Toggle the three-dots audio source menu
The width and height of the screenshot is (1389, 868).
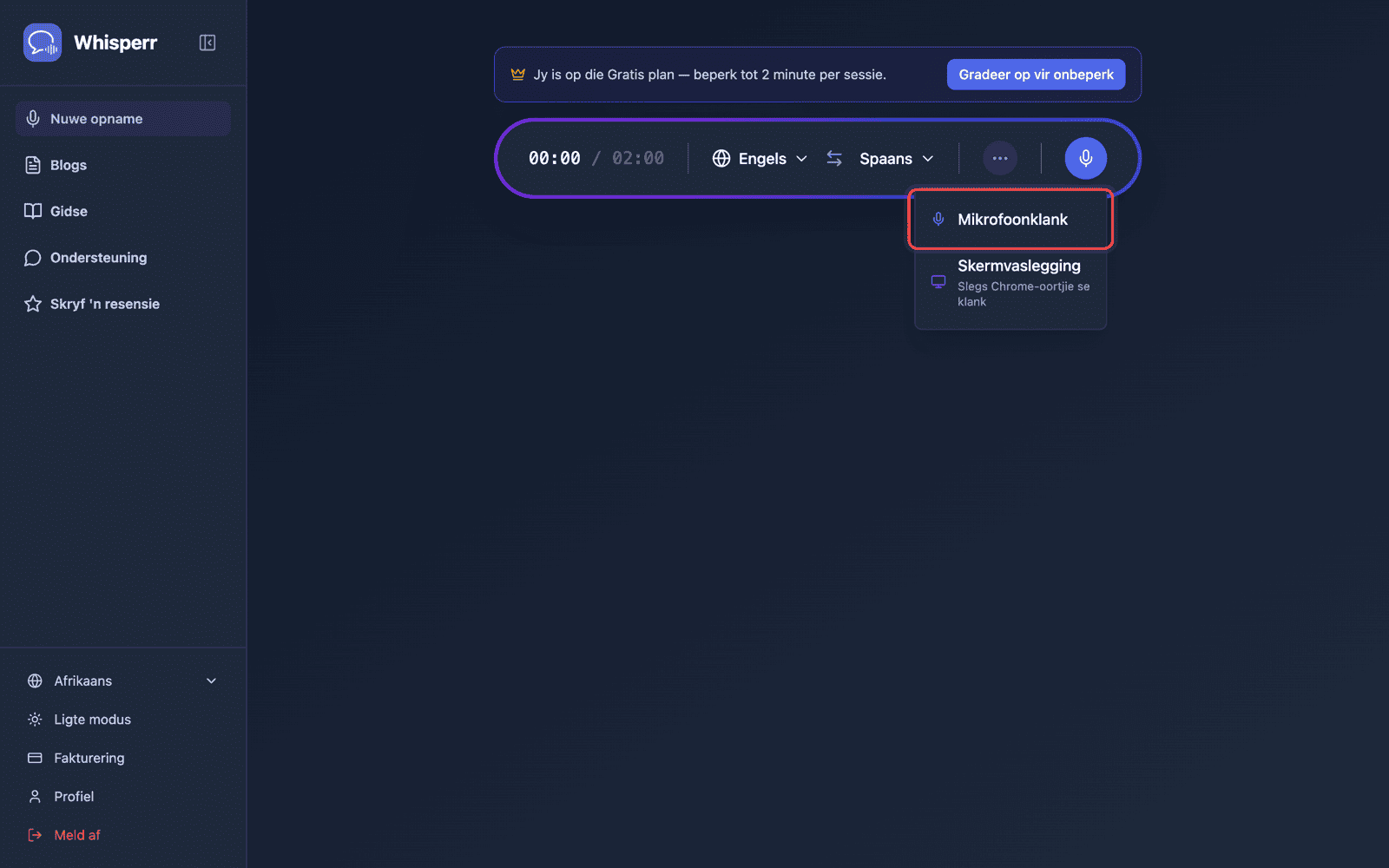tap(1000, 158)
